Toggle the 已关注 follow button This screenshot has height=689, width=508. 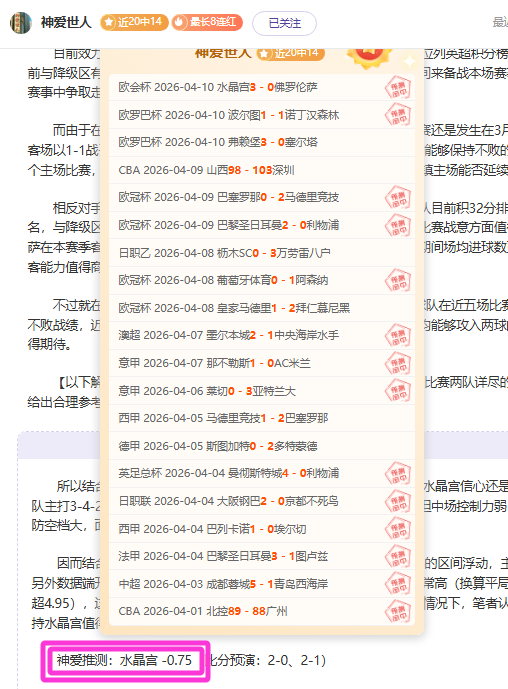pos(284,23)
